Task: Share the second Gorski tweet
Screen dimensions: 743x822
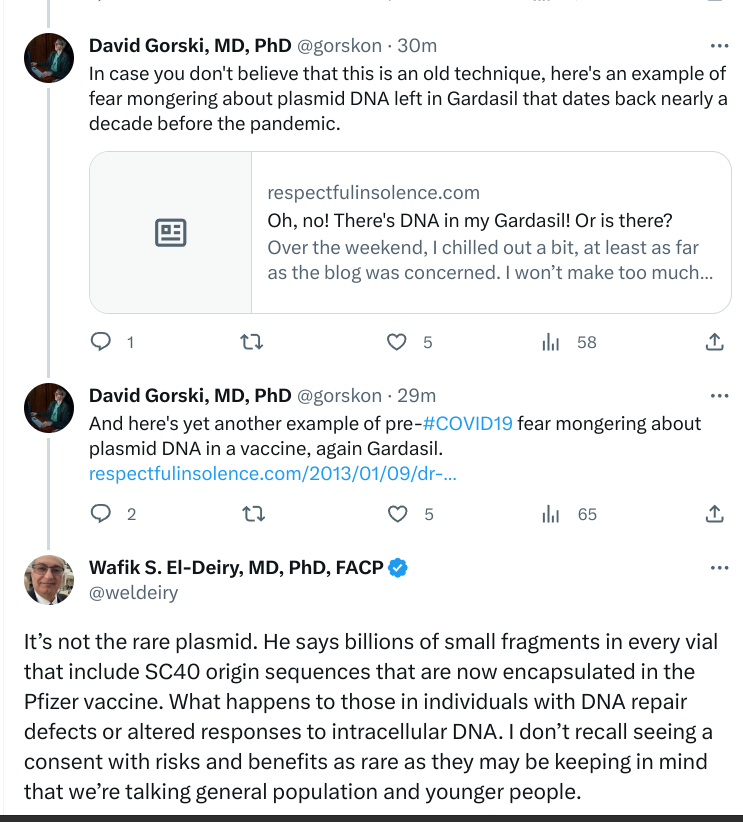Action: pos(714,514)
